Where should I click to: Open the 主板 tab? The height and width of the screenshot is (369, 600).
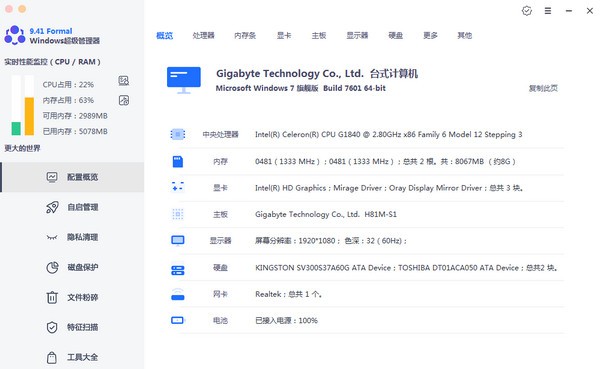click(x=318, y=36)
